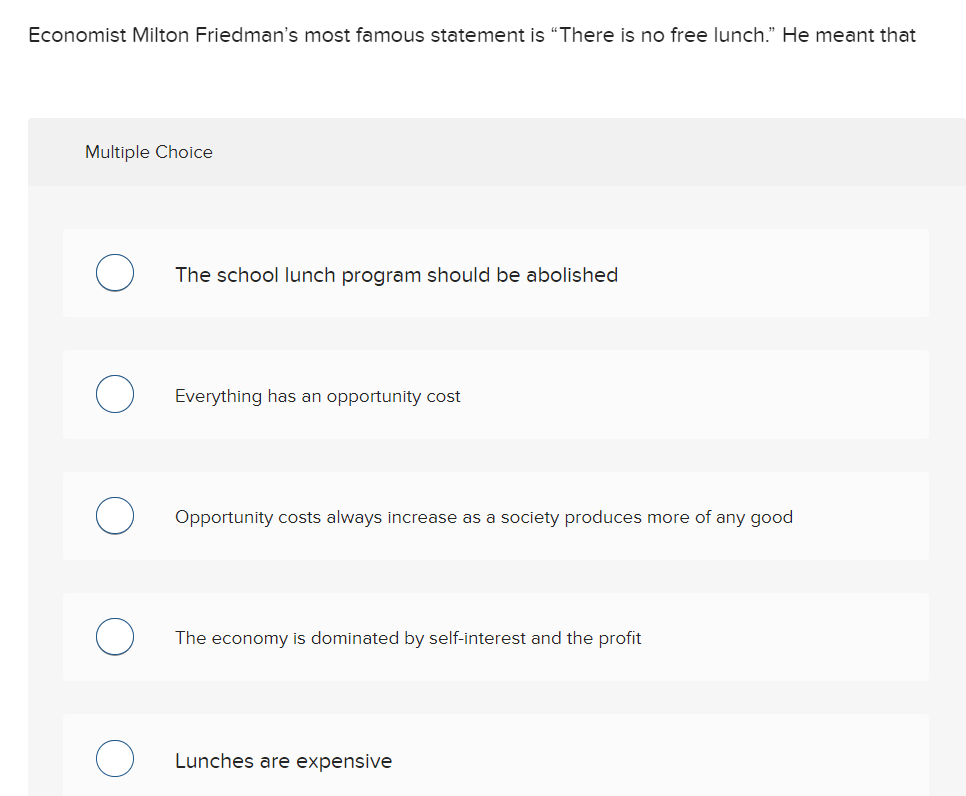The width and height of the screenshot is (966, 796).
Task: Select the radio button for expensive lunches answer
Action: [x=114, y=758]
